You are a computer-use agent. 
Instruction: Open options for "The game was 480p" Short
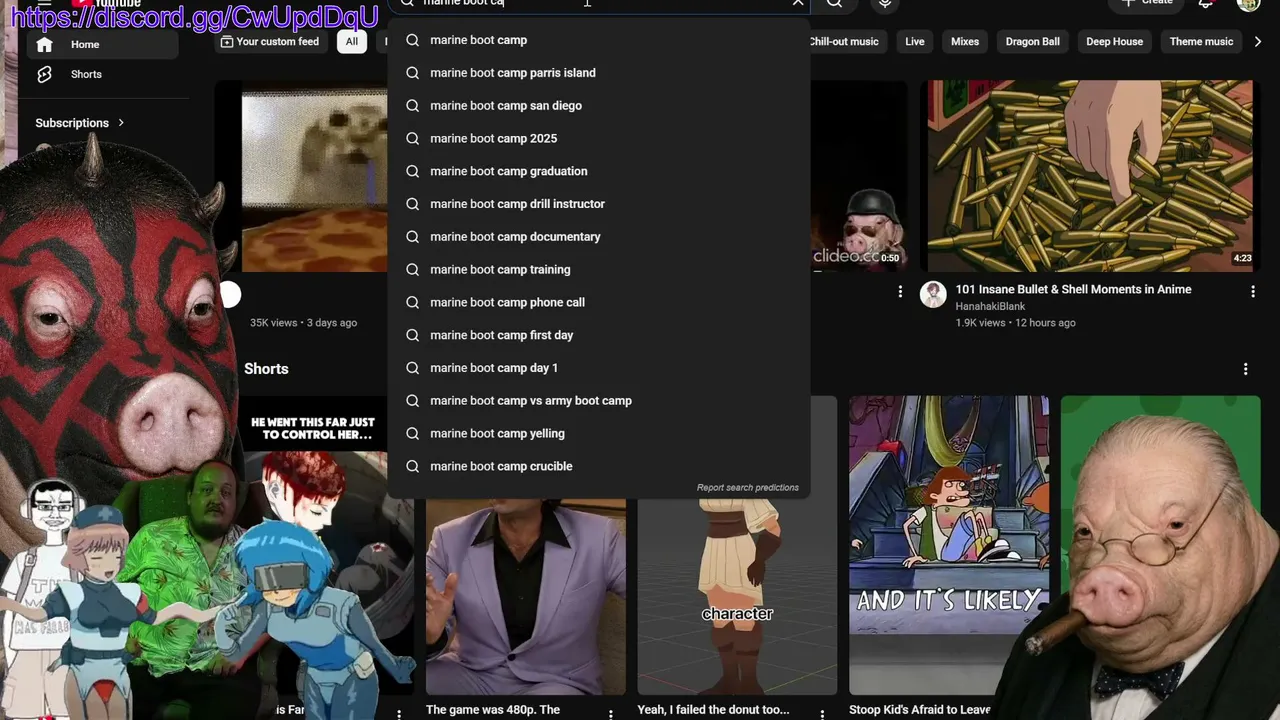tap(611, 713)
